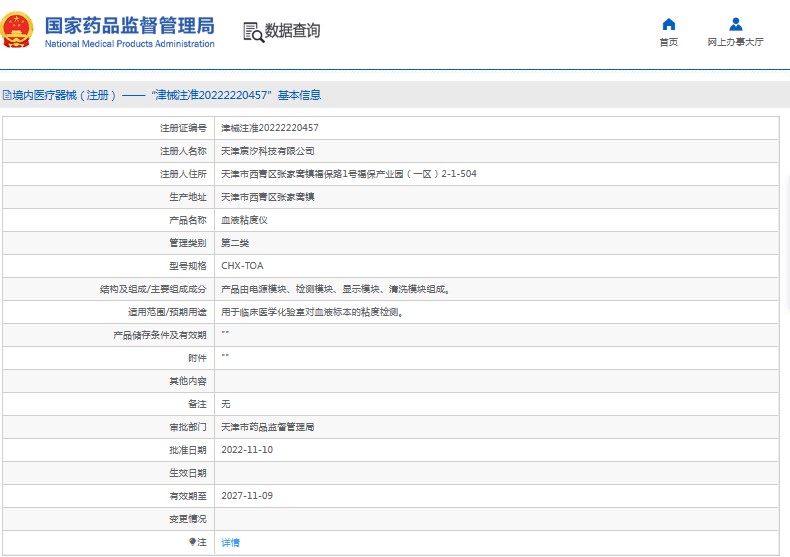Click the 变更情况 row label
This screenshot has width=790, height=557.
(x=188, y=519)
